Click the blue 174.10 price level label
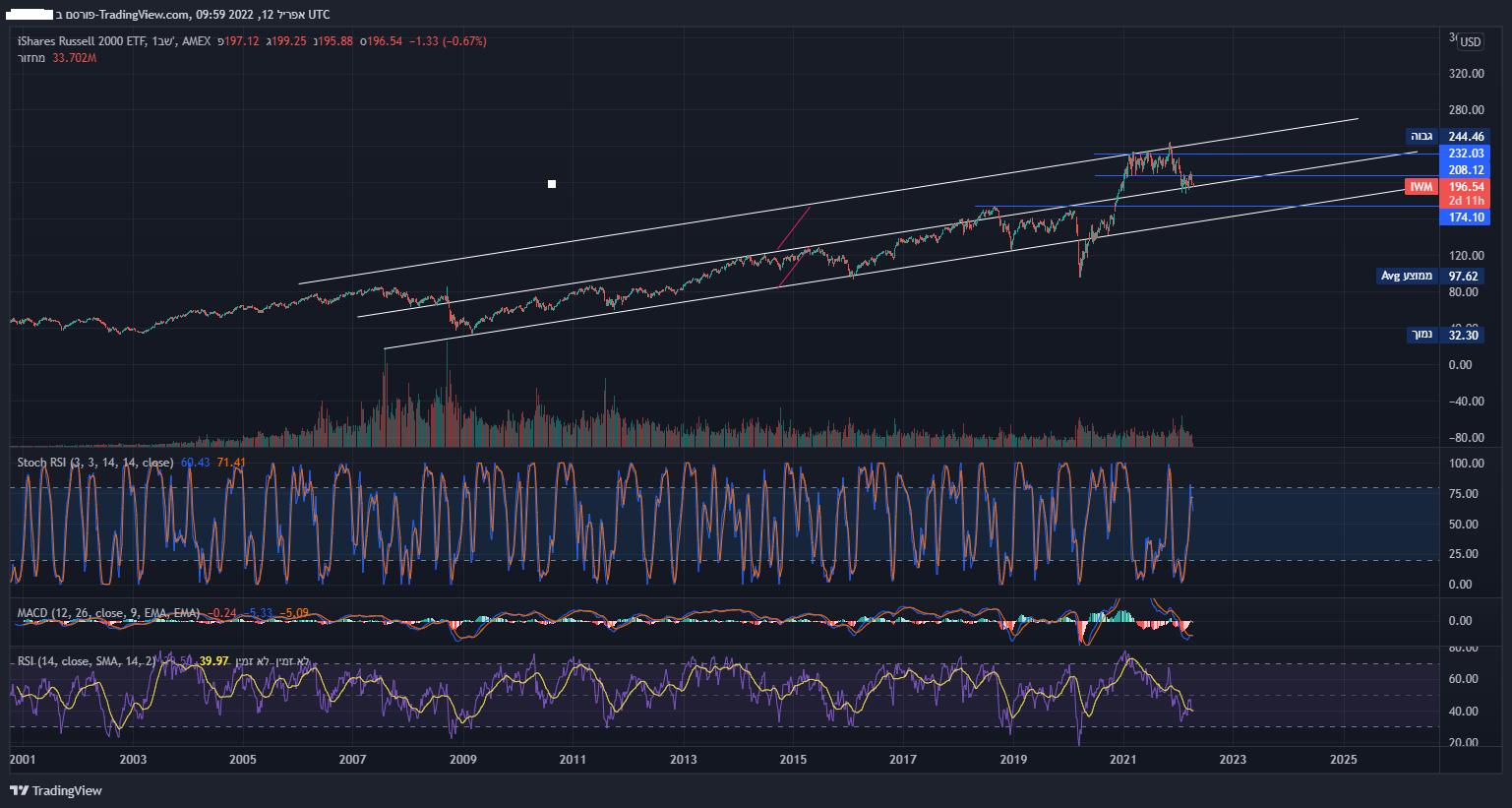1512x808 pixels. (x=1466, y=218)
